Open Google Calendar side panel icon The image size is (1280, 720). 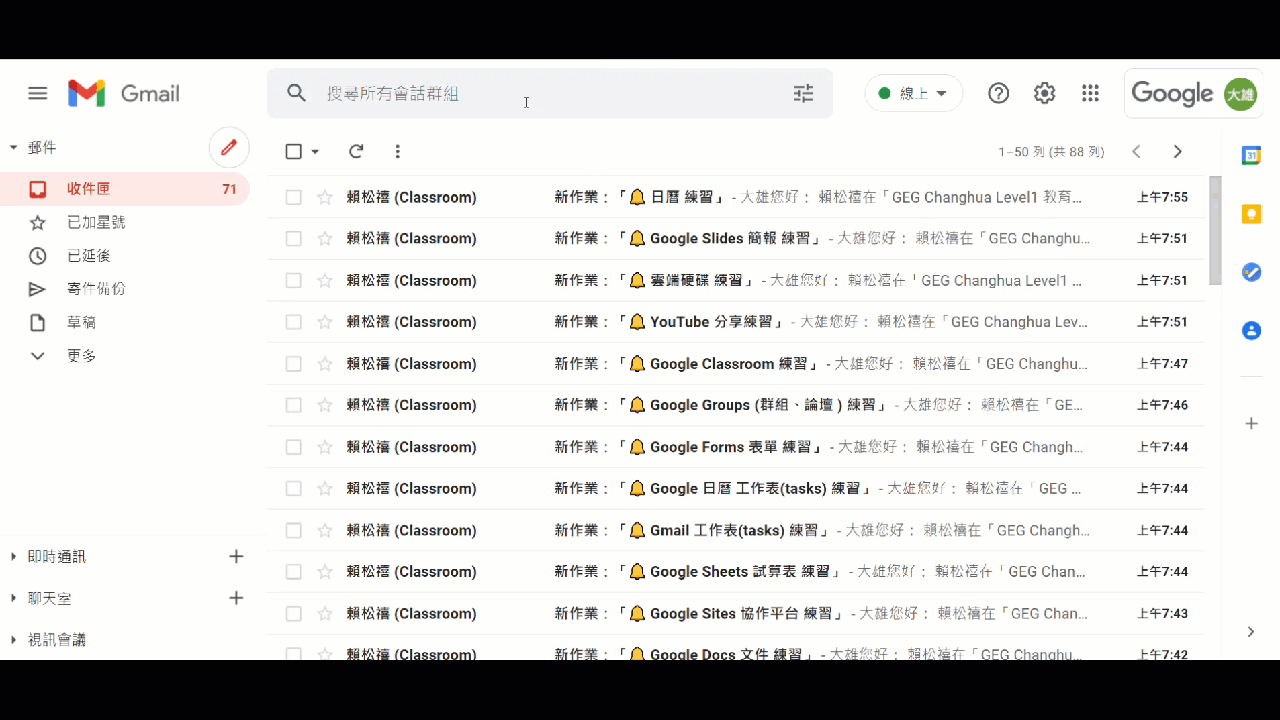click(1251, 155)
